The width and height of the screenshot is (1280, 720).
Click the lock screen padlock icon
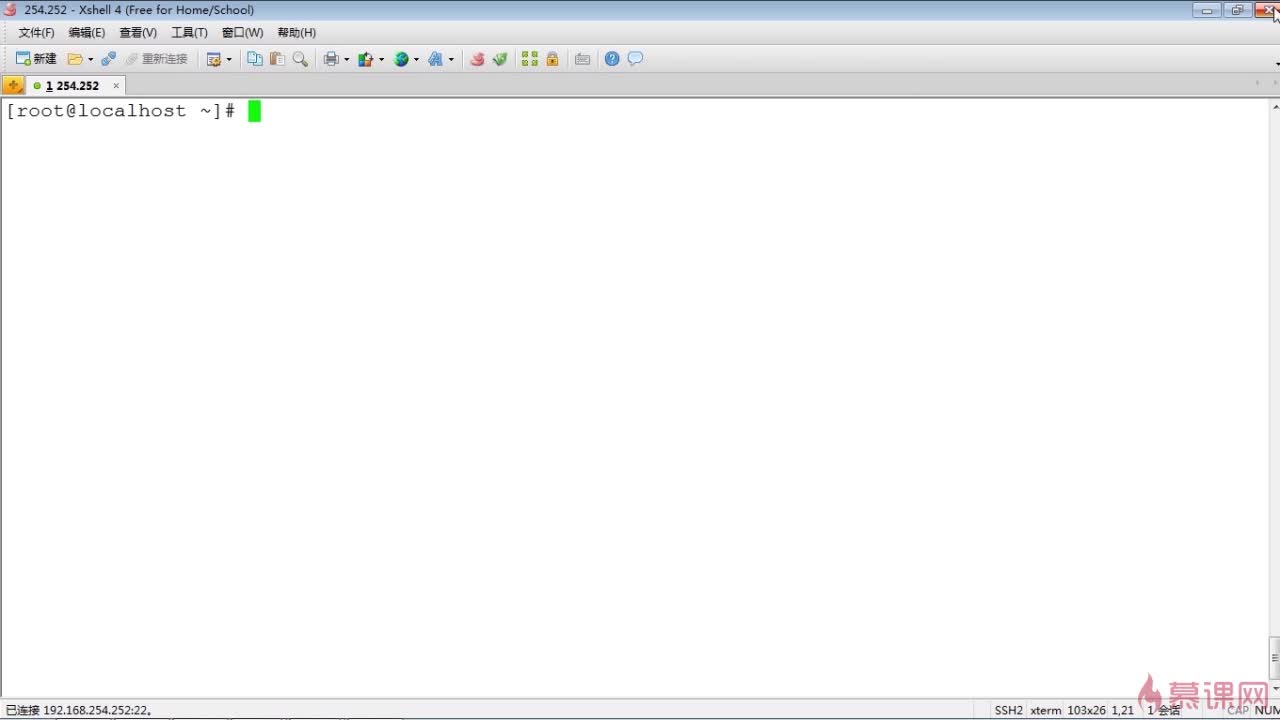tap(552, 59)
